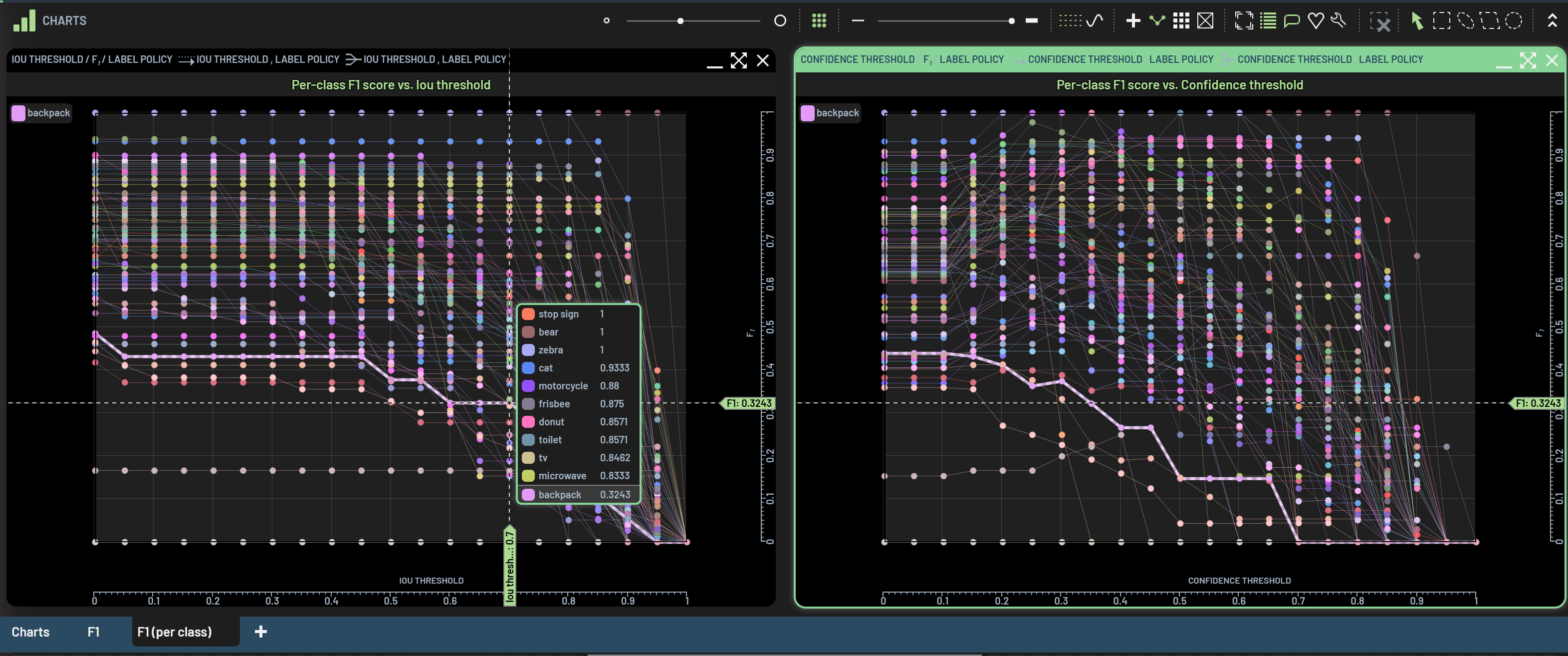Toggle the green dot grid icon

[819, 20]
